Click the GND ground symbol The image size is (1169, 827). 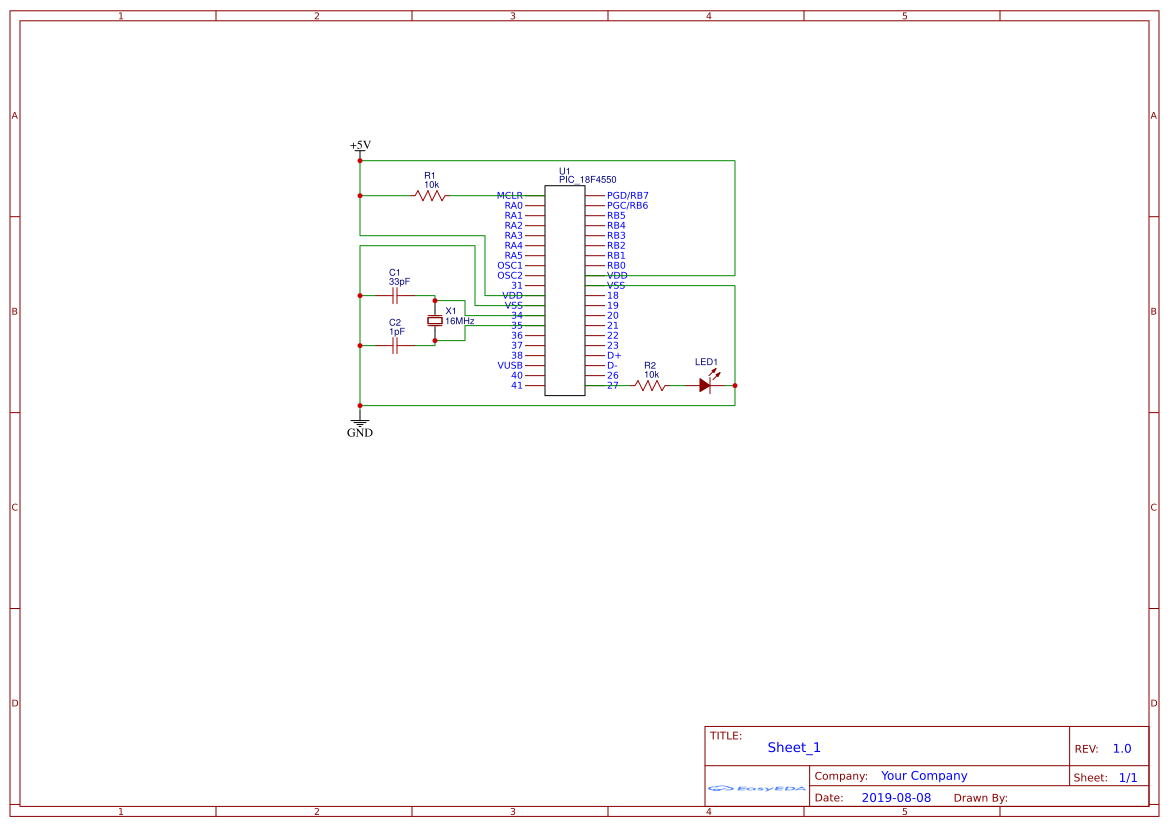pos(359,421)
